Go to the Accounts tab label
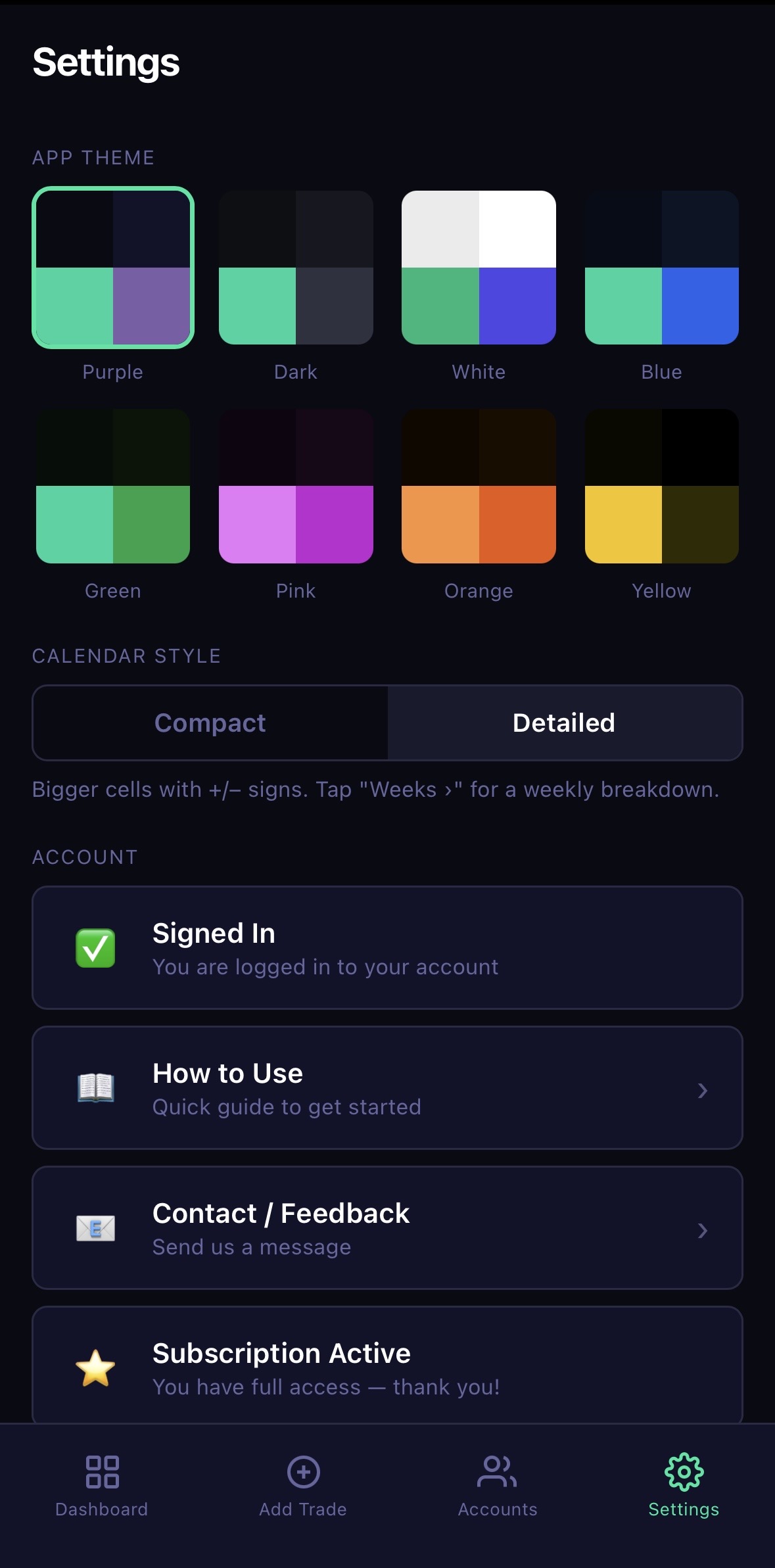 pyautogui.click(x=498, y=1509)
